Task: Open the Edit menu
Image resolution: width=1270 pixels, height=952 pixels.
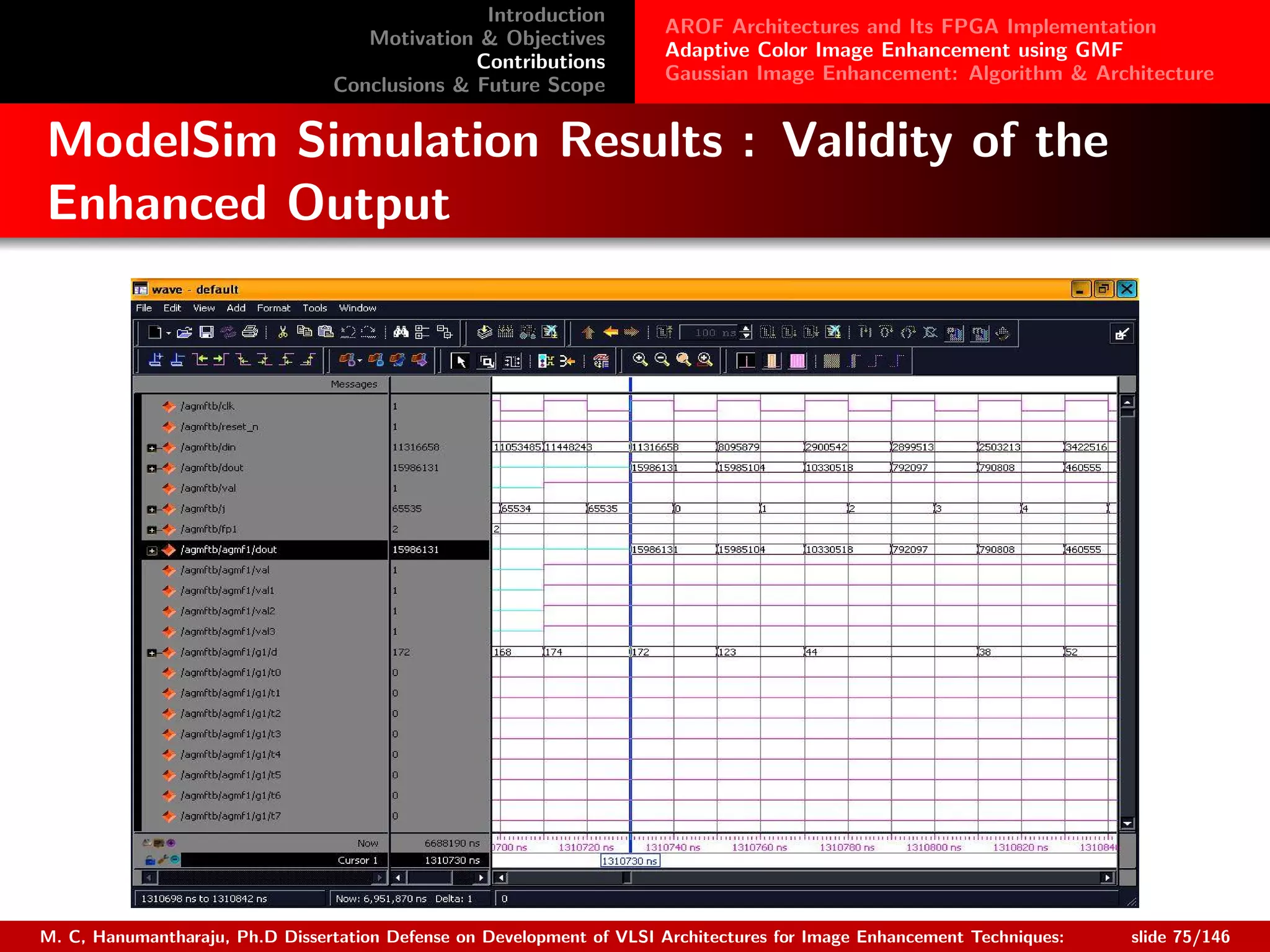Action: click(172, 308)
